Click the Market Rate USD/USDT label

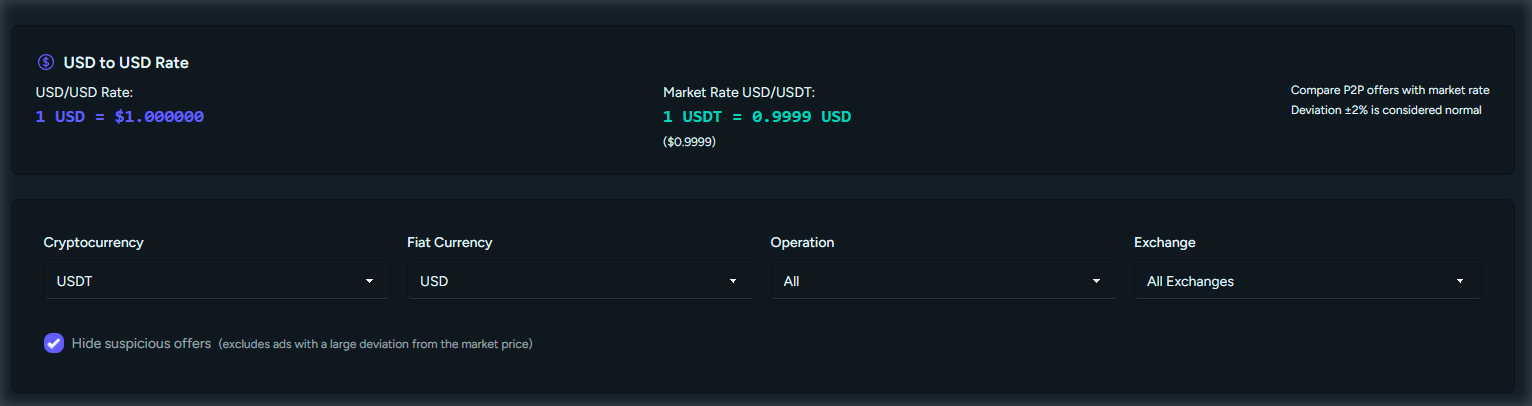tap(739, 92)
